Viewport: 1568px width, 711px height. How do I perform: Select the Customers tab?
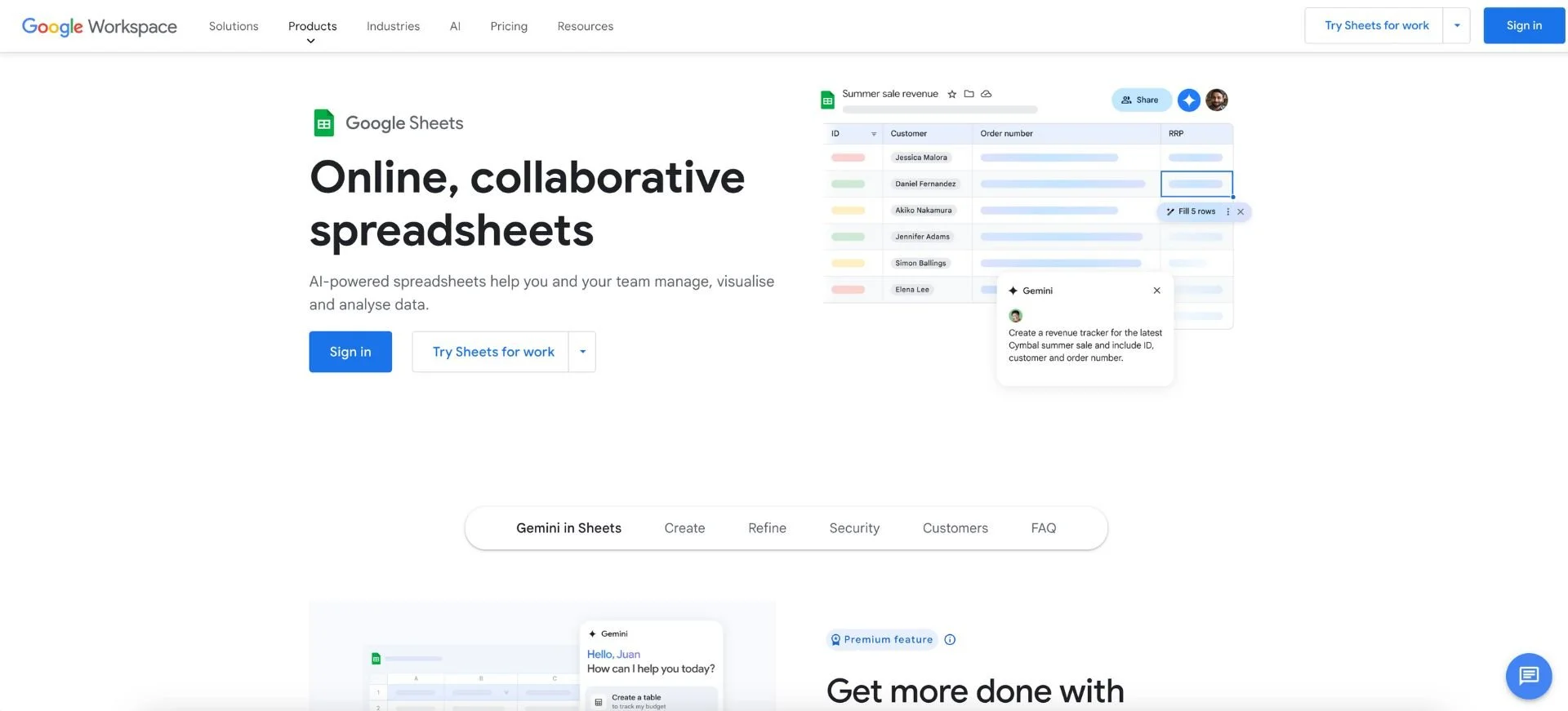pyautogui.click(x=955, y=528)
